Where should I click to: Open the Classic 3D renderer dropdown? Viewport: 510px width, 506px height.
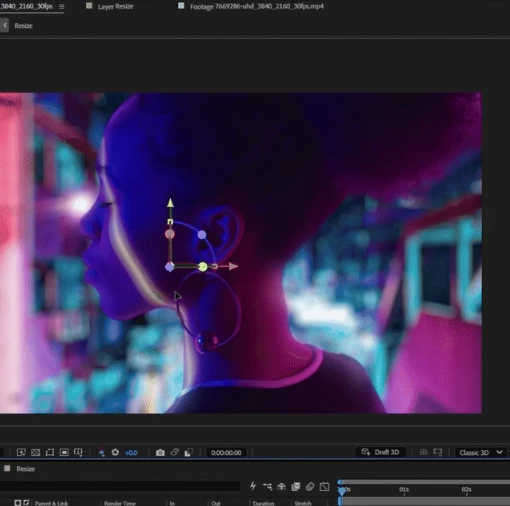coord(481,453)
